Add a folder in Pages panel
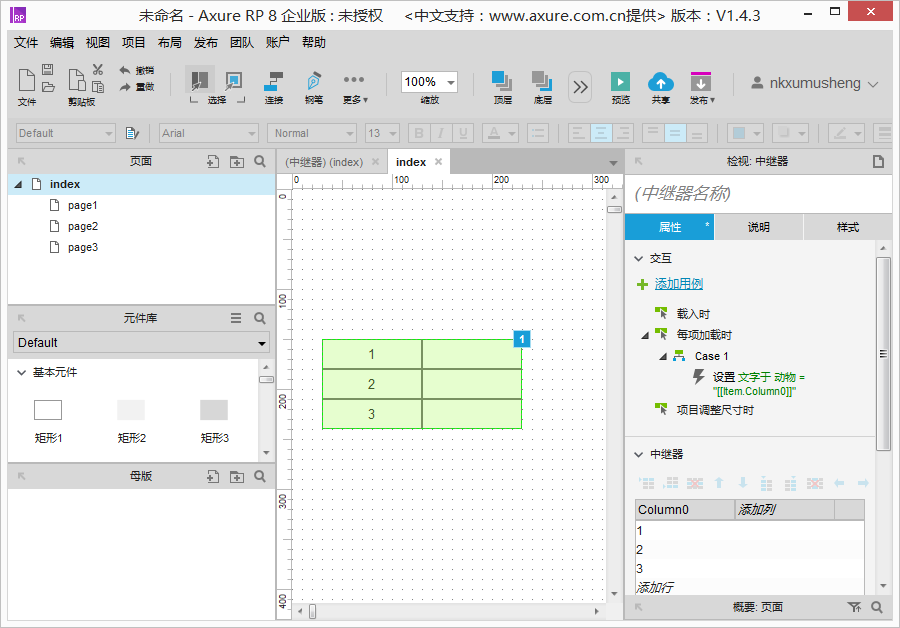The image size is (900, 628). tap(237, 162)
